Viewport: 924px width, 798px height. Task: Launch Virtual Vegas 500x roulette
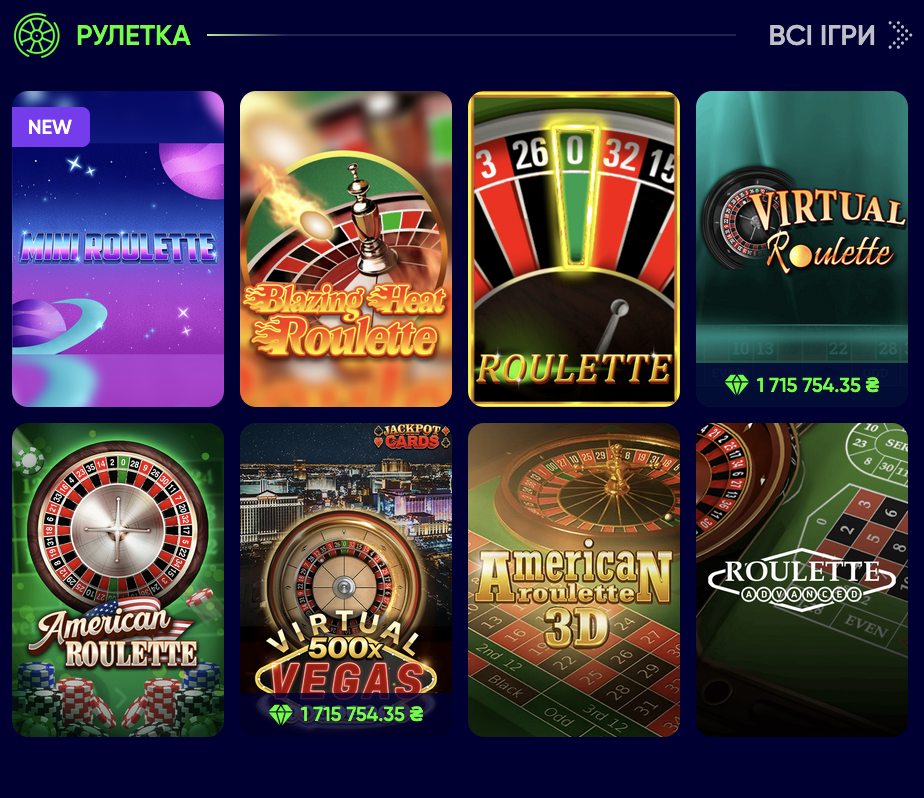click(x=346, y=580)
